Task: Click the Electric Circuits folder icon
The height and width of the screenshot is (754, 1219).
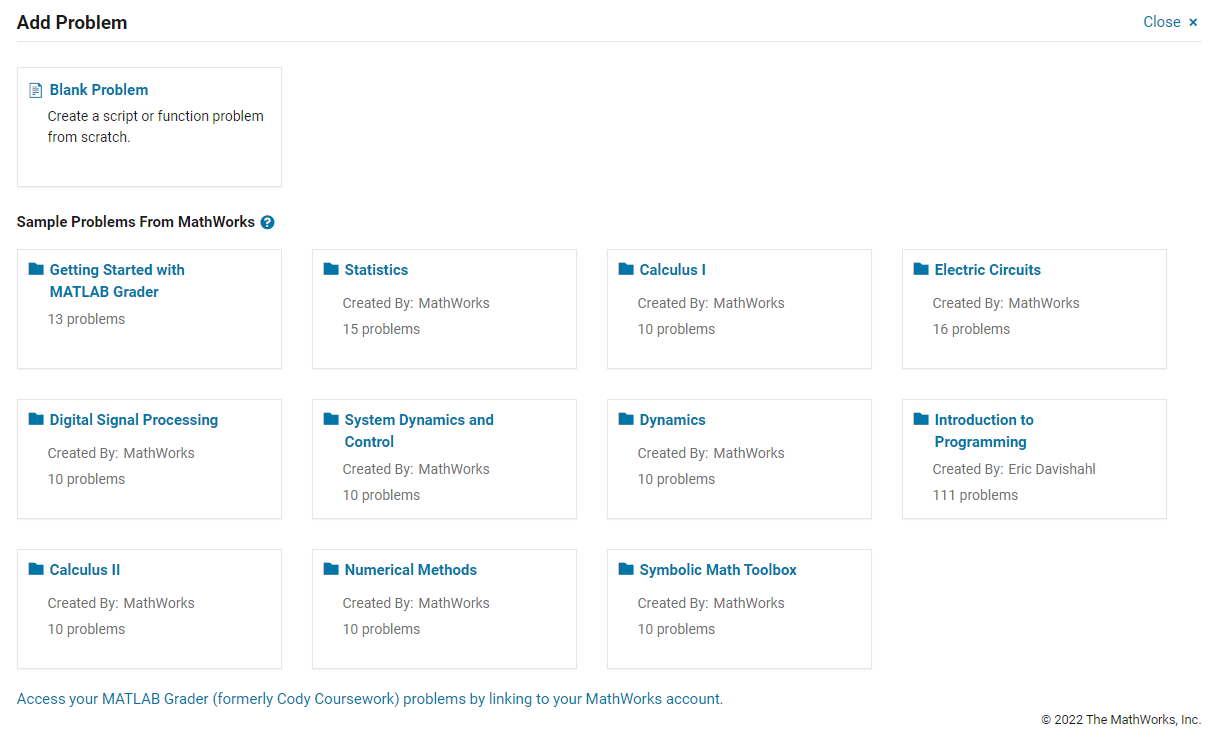Action: (x=921, y=269)
